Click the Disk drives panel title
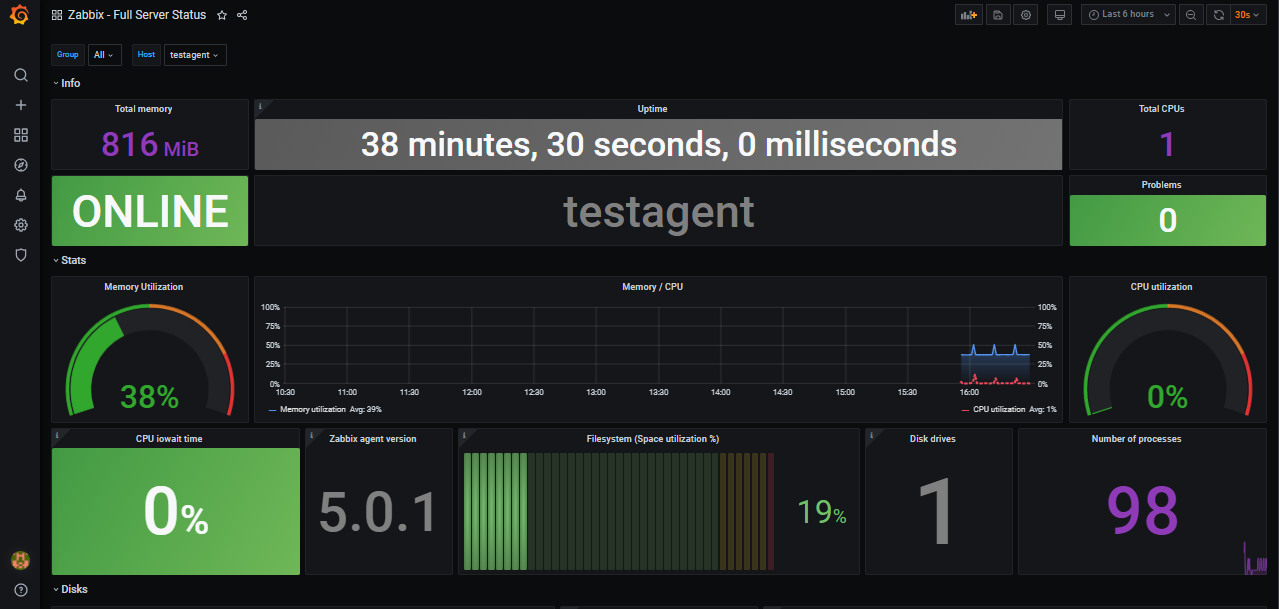 point(932,439)
